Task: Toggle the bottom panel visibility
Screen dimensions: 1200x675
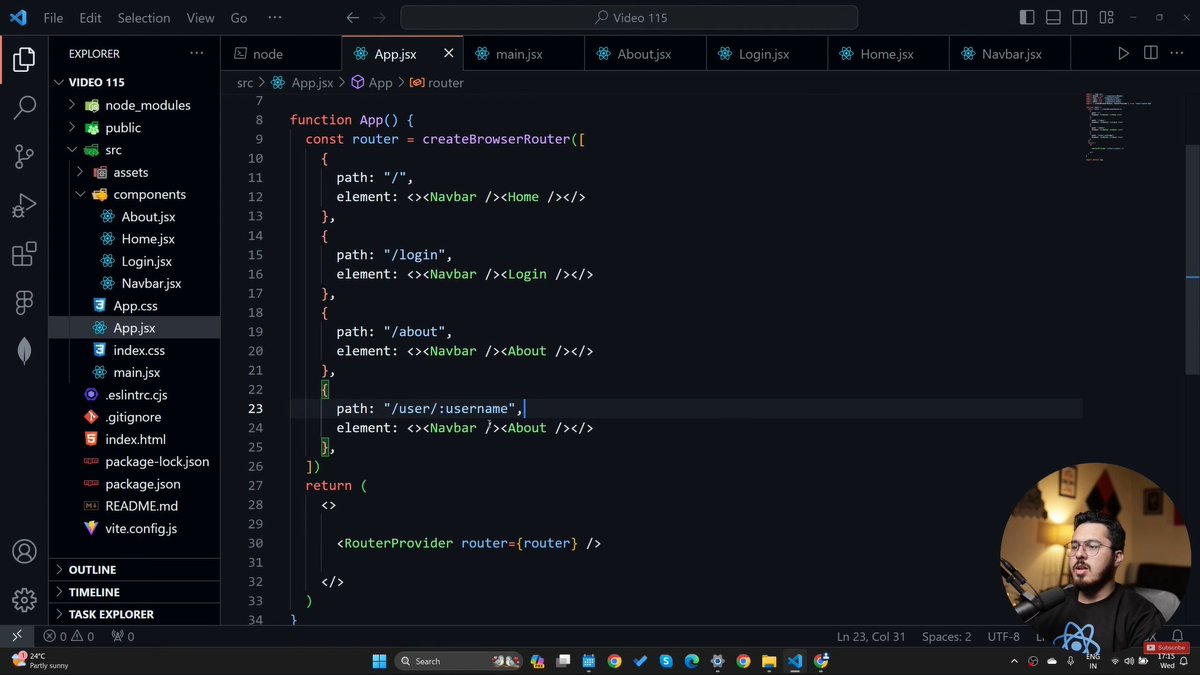Action: 1052,17
